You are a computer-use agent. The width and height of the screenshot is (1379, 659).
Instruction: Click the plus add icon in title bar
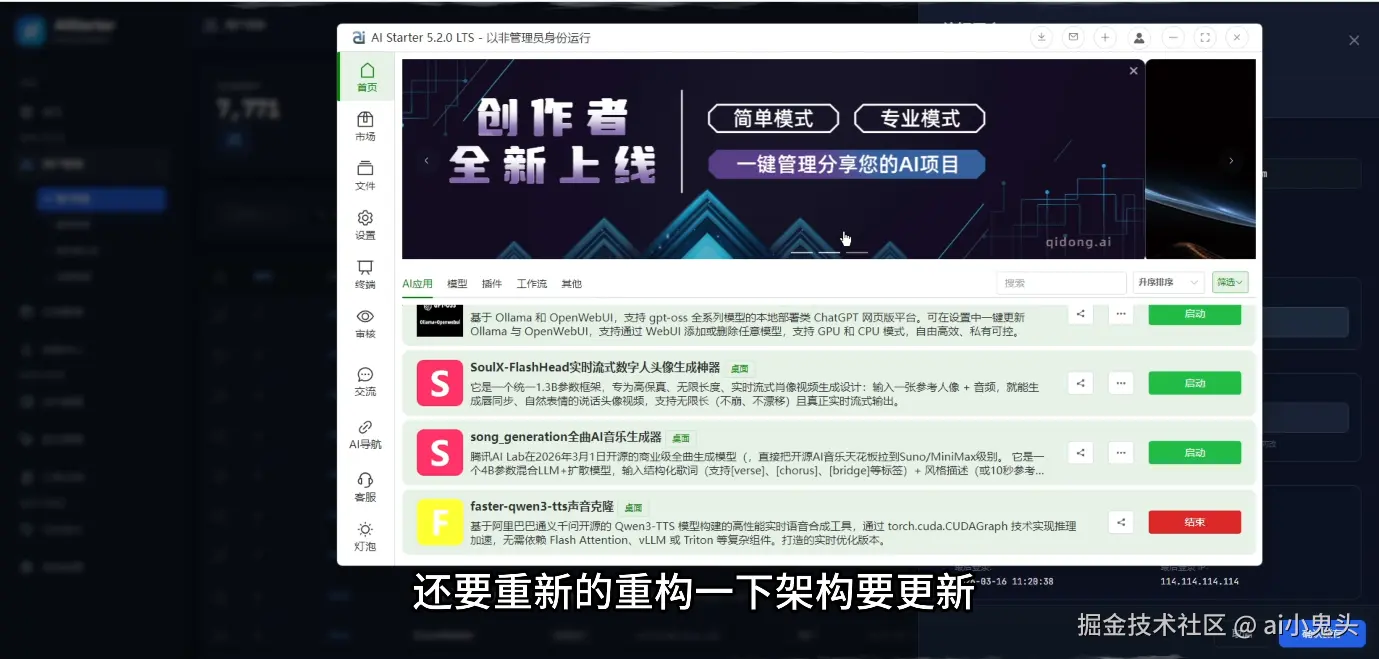point(1105,37)
